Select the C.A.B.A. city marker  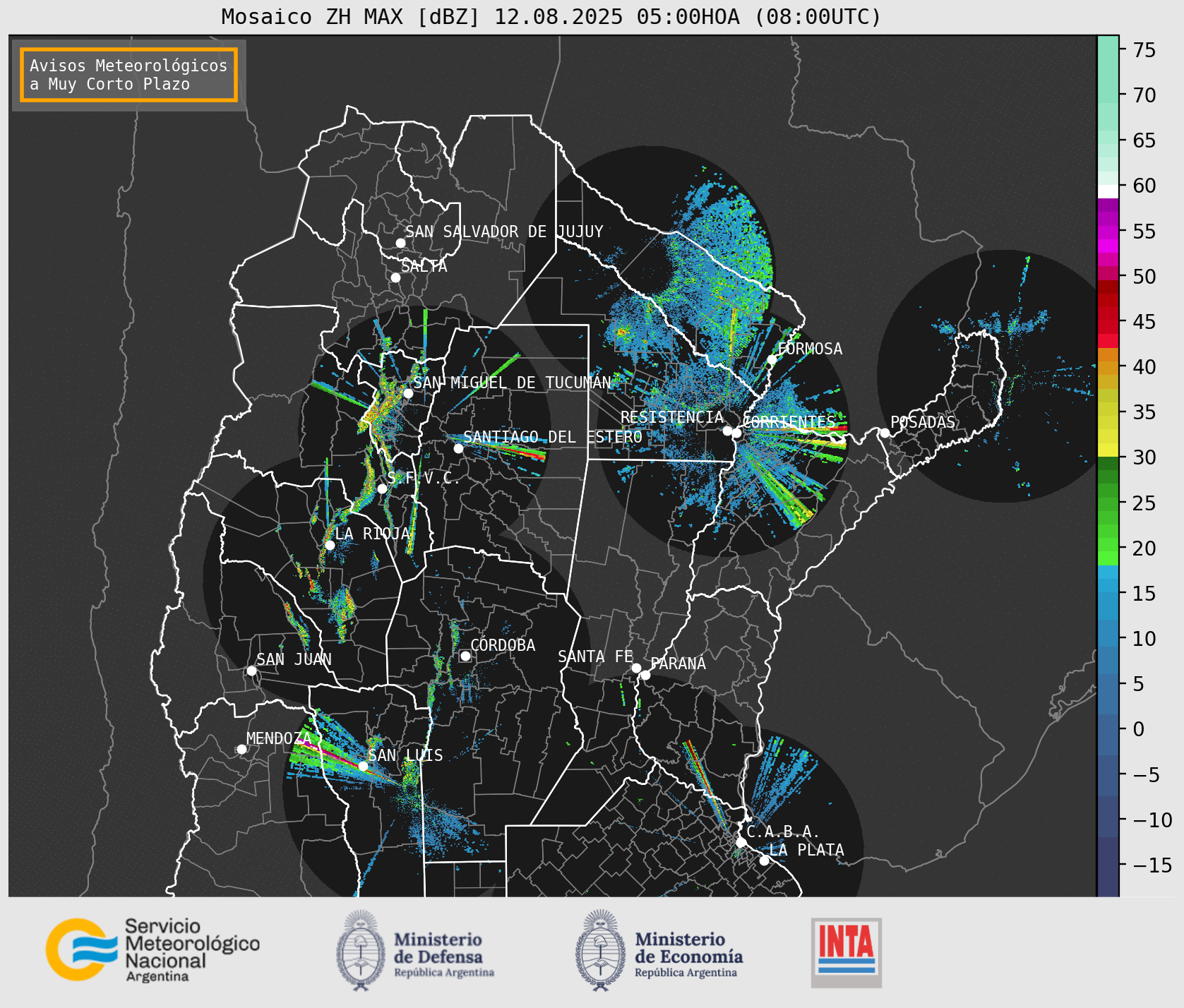(x=741, y=842)
